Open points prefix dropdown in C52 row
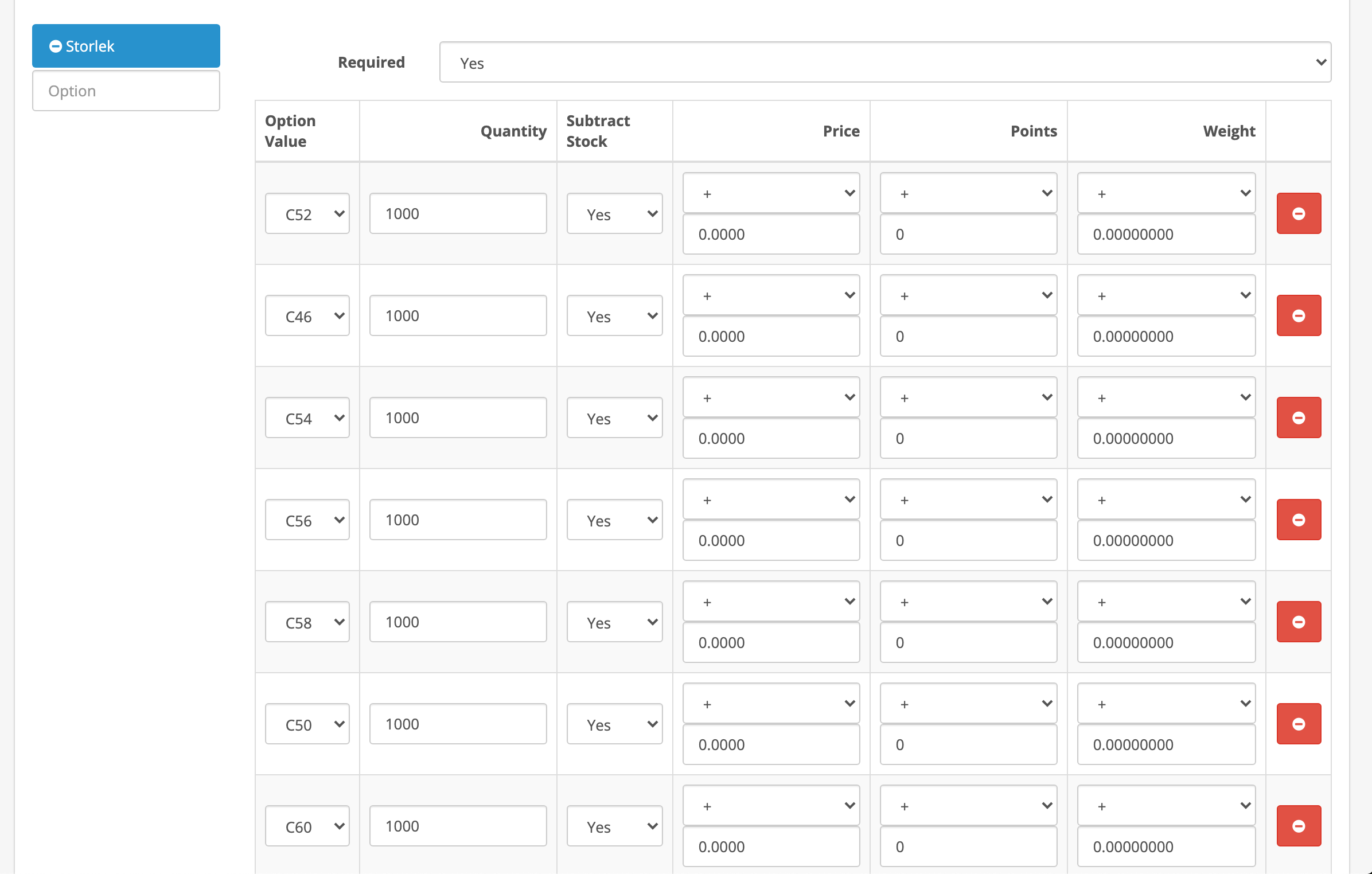The width and height of the screenshot is (1372, 874). pyautogui.click(x=969, y=193)
